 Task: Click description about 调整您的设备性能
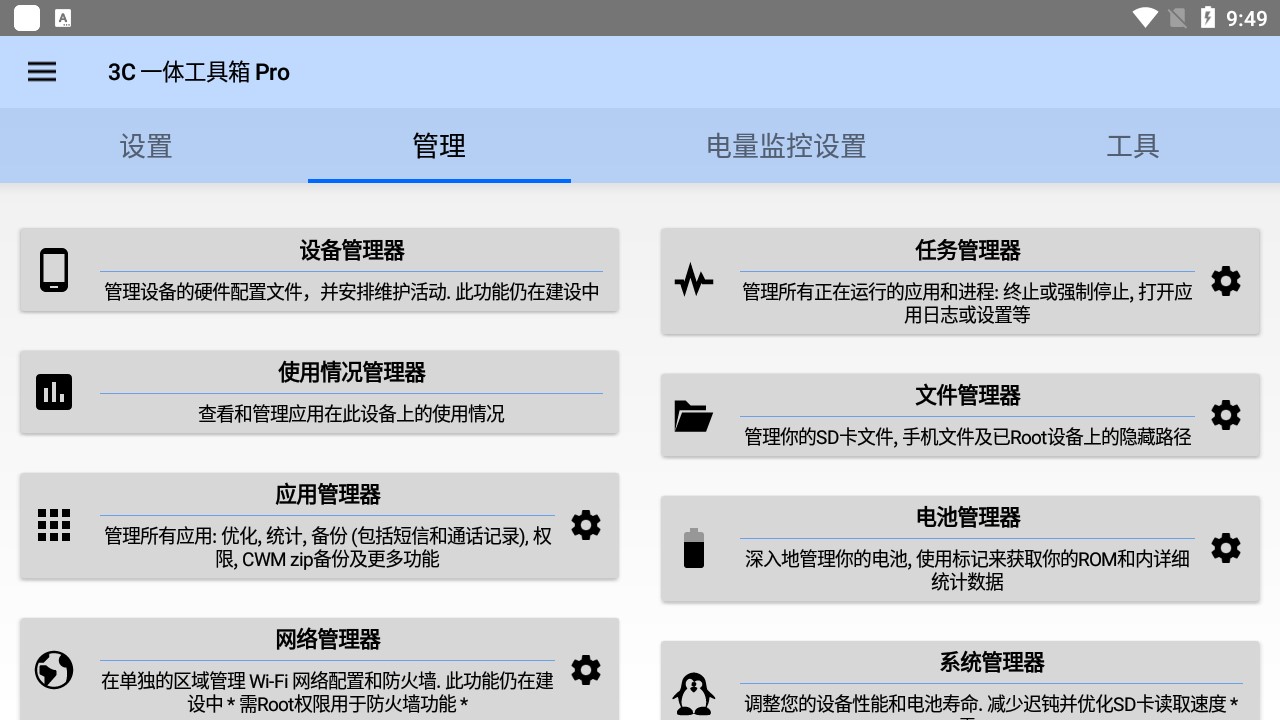click(992, 704)
